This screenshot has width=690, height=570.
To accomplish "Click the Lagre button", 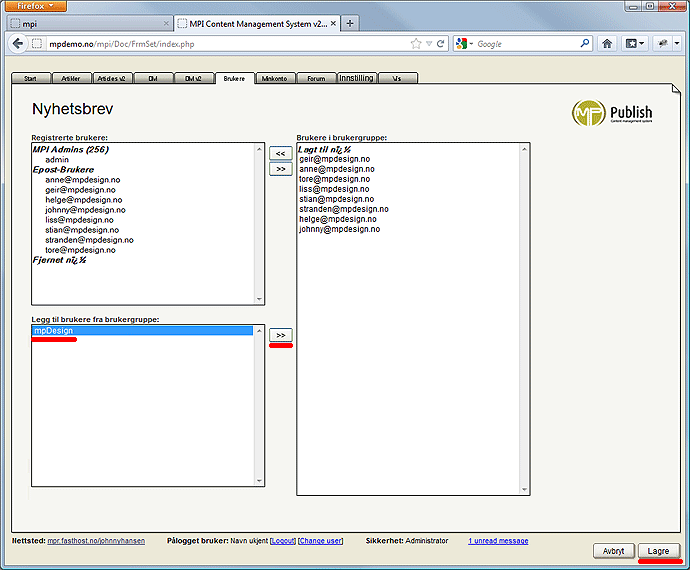I will coord(658,551).
